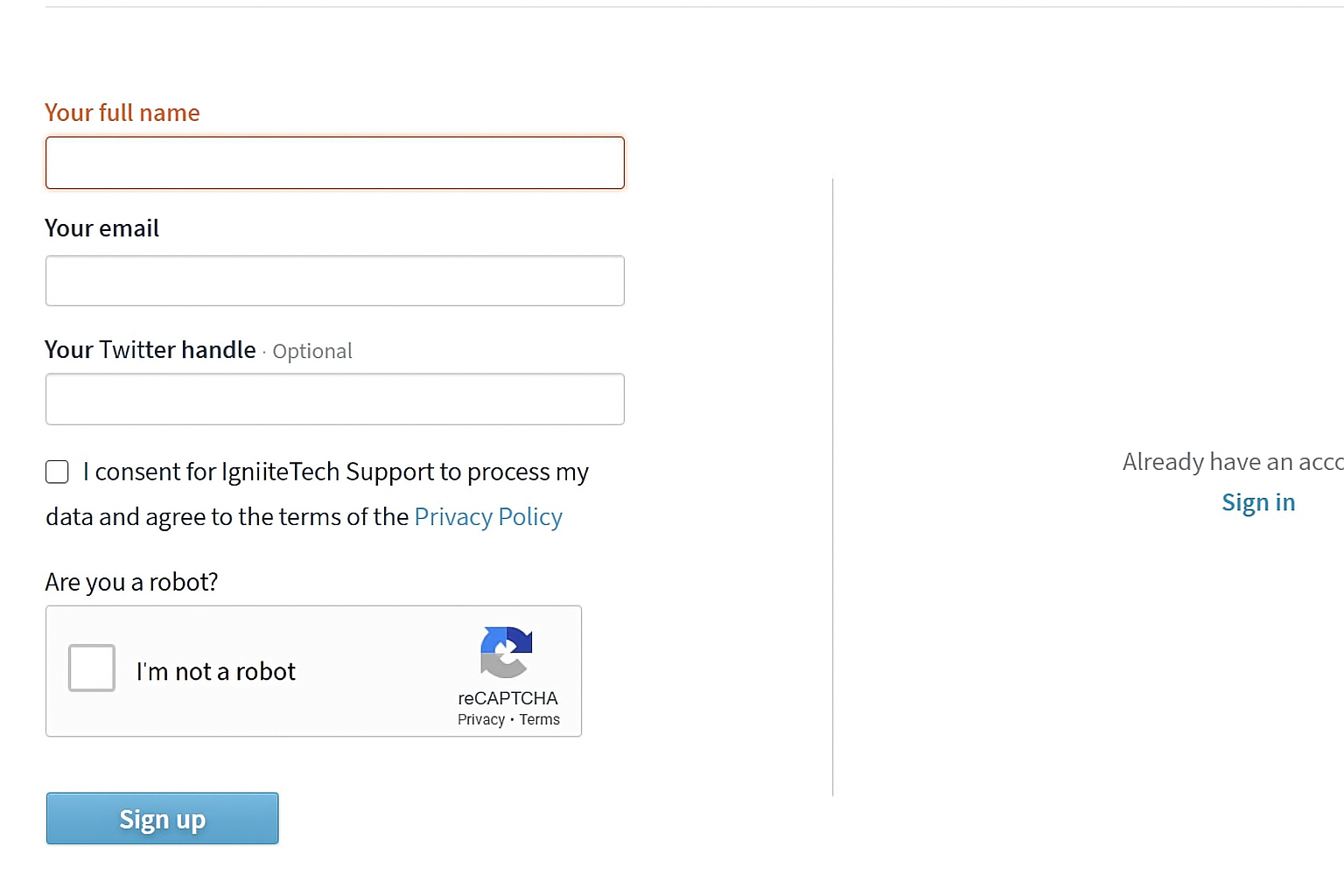Focus the Twitter handle text field

335,399
